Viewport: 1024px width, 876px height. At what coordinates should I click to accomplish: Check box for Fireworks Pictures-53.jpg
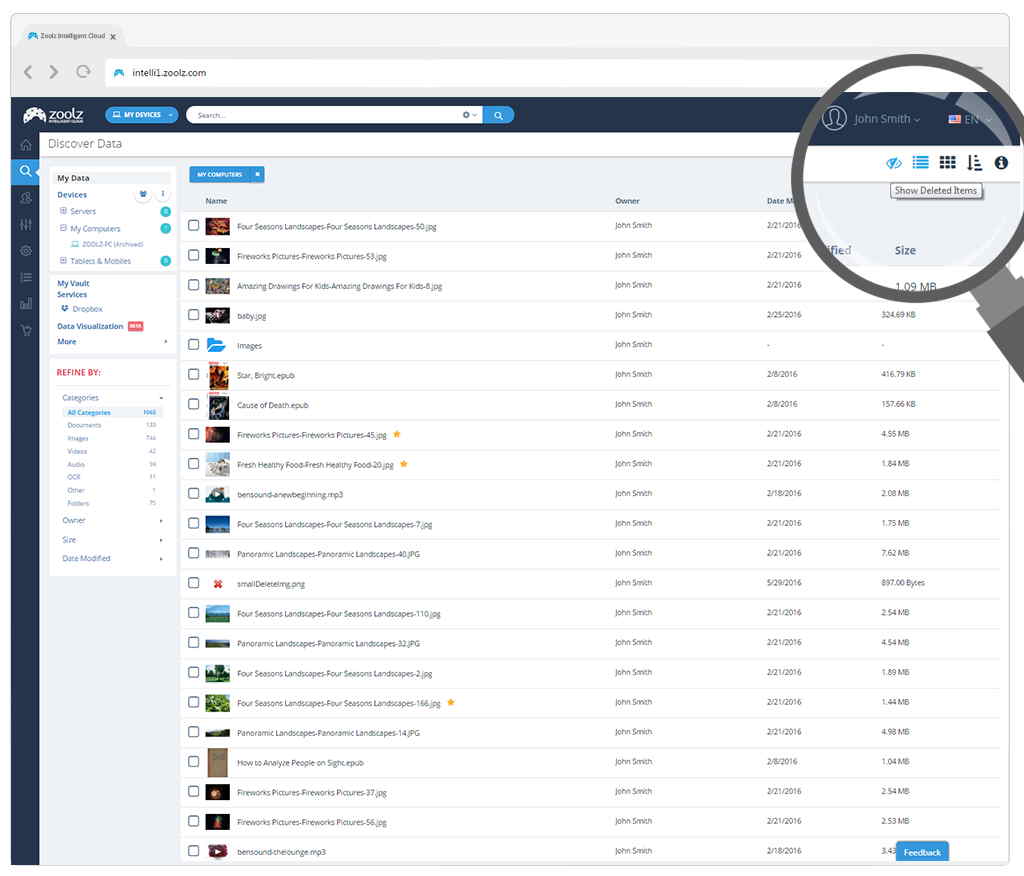[x=193, y=255]
